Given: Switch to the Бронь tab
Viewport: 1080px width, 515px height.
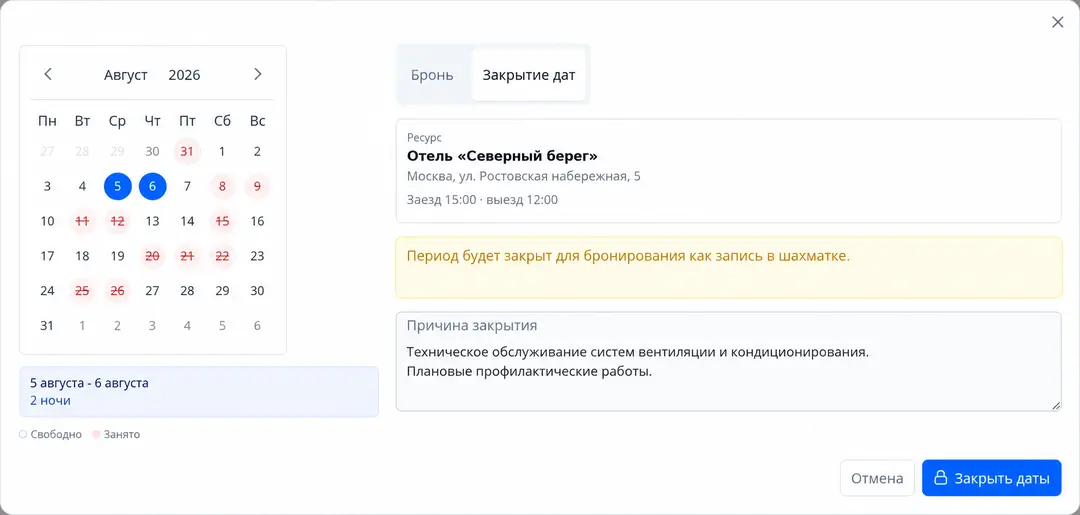Looking at the screenshot, I should [x=432, y=75].
